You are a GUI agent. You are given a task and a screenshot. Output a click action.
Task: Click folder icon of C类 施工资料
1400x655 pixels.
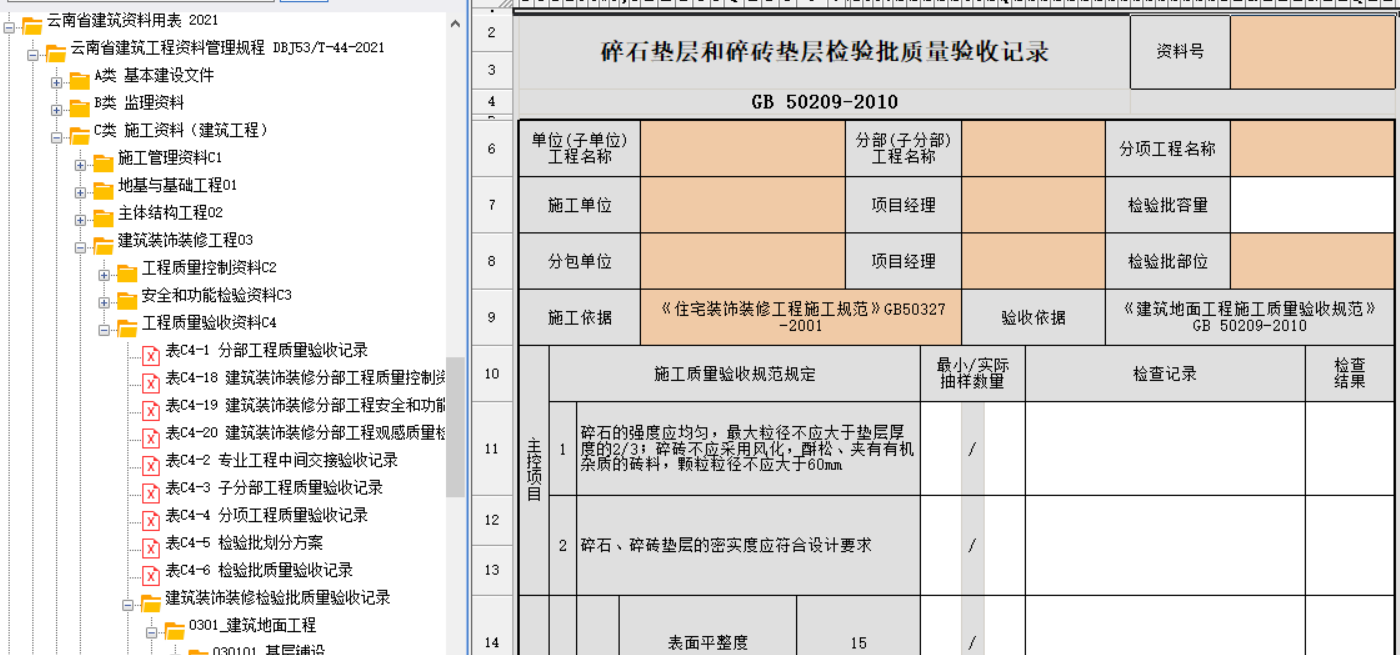click(x=79, y=135)
